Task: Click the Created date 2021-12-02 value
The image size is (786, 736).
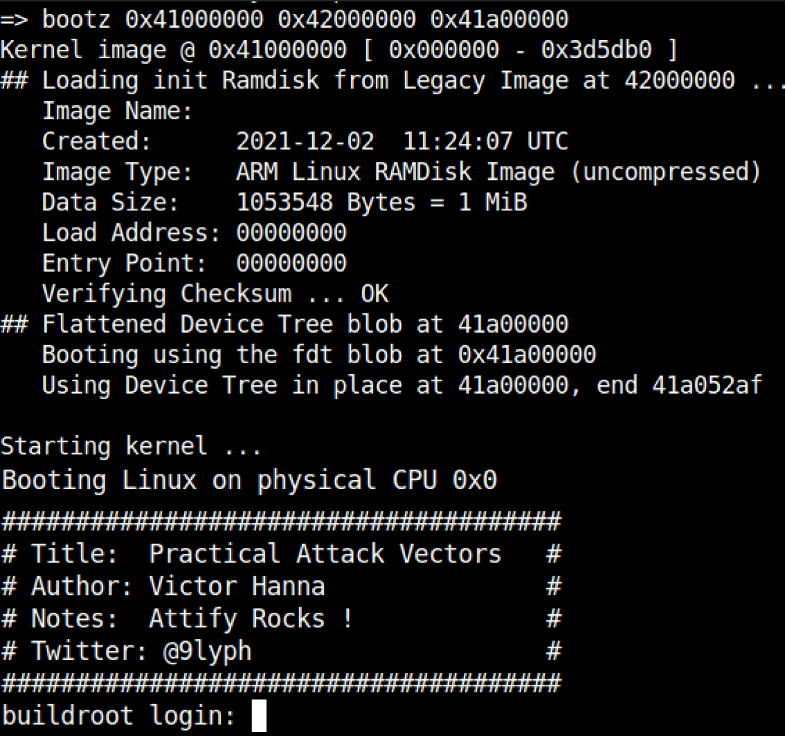Action: point(305,141)
